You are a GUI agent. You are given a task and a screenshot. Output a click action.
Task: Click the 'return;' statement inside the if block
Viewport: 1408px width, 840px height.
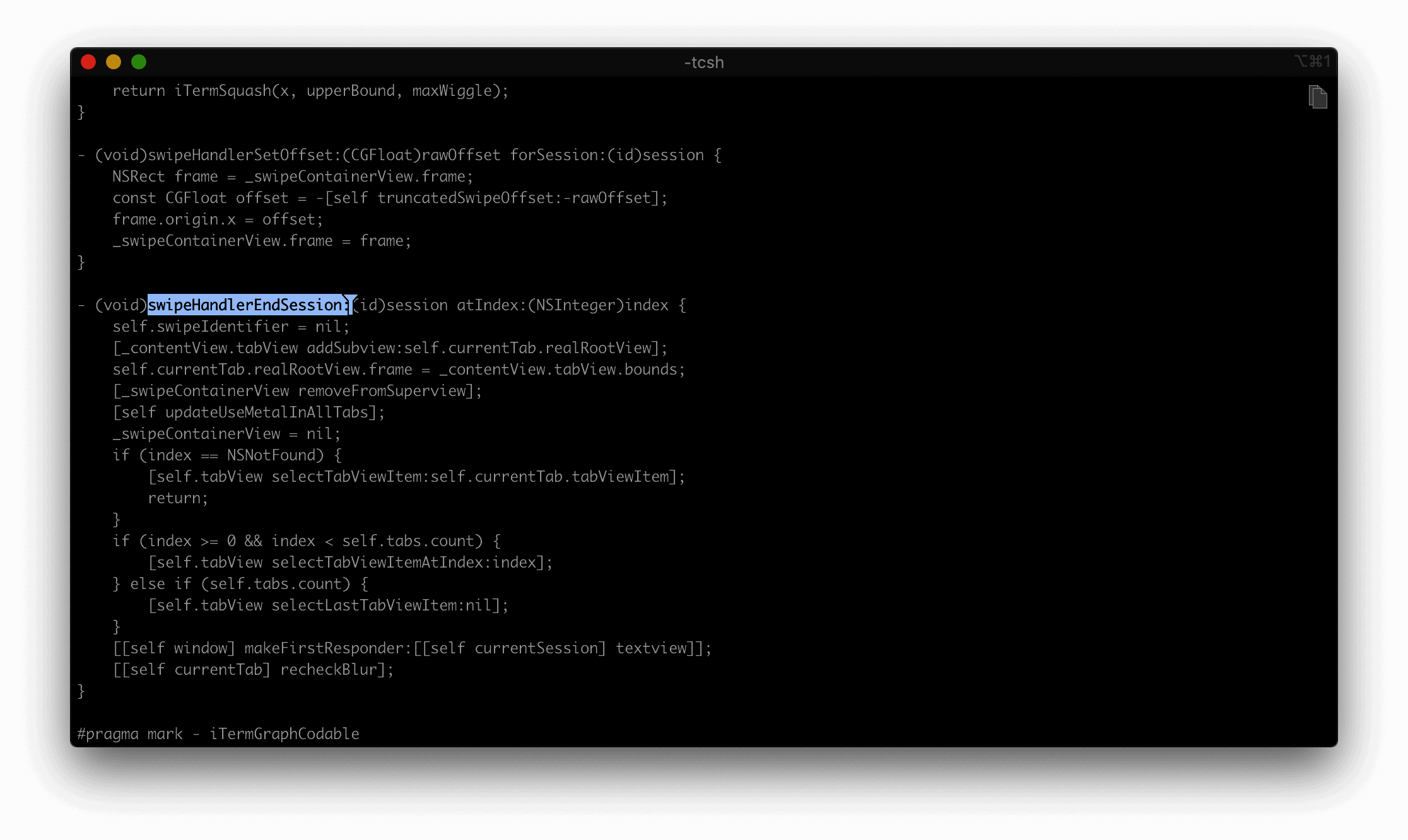[178, 498]
